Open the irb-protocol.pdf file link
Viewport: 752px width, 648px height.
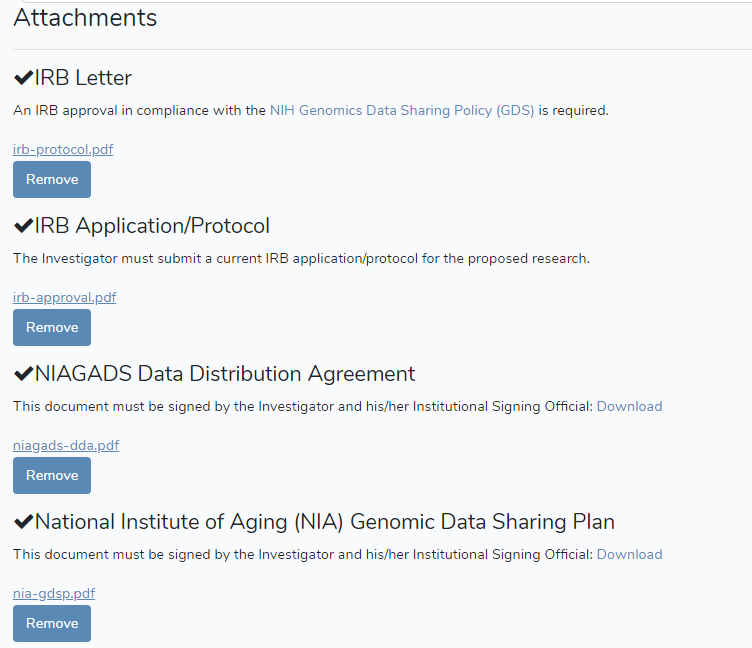tap(63, 149)
